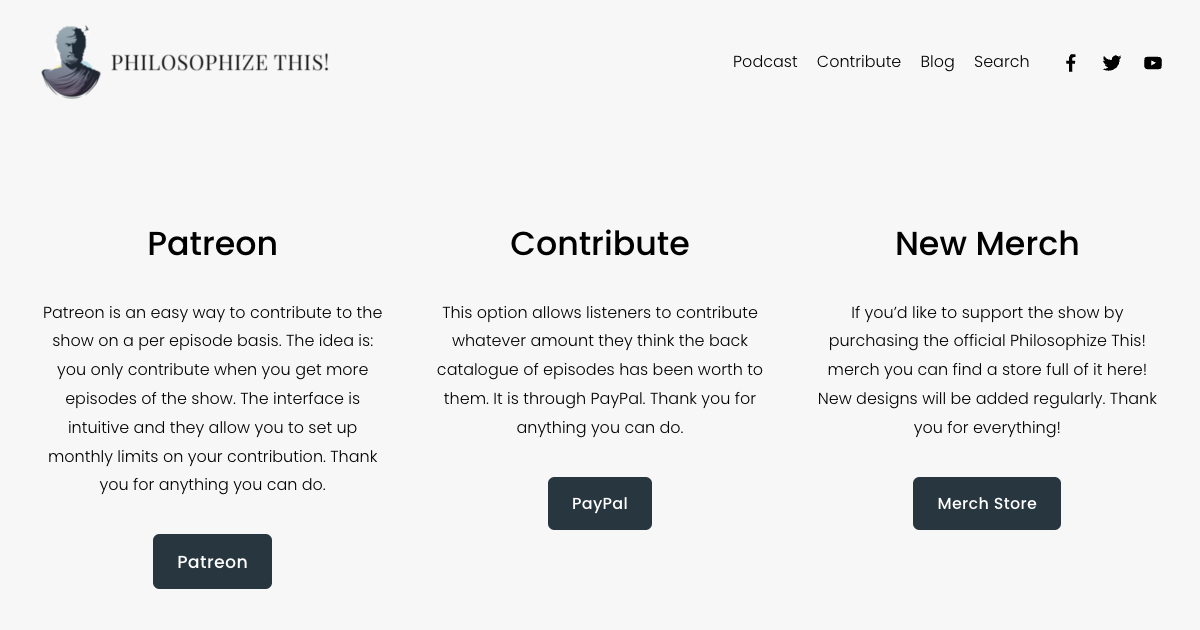Click the Patreon per-episode description paragraph
This screenshot has height=630, width=1200.
coord(212,370)
